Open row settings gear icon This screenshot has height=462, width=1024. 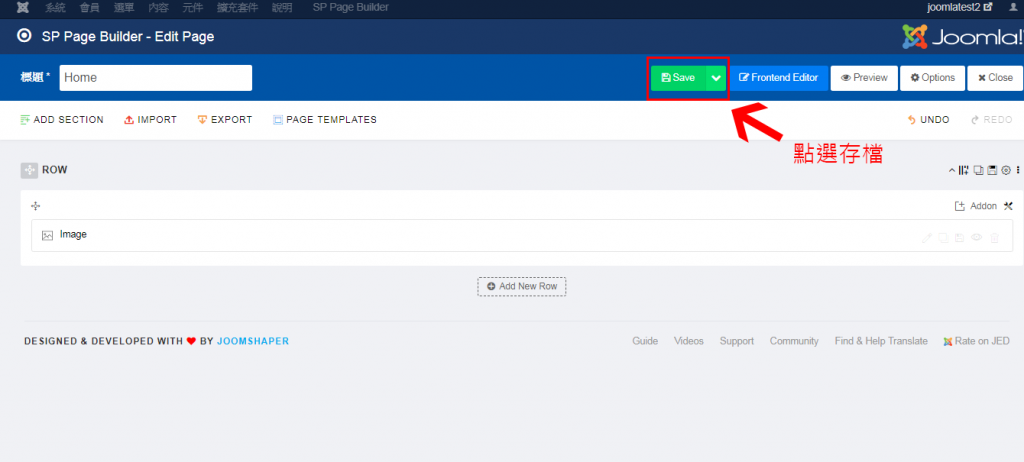point(1005,170)
